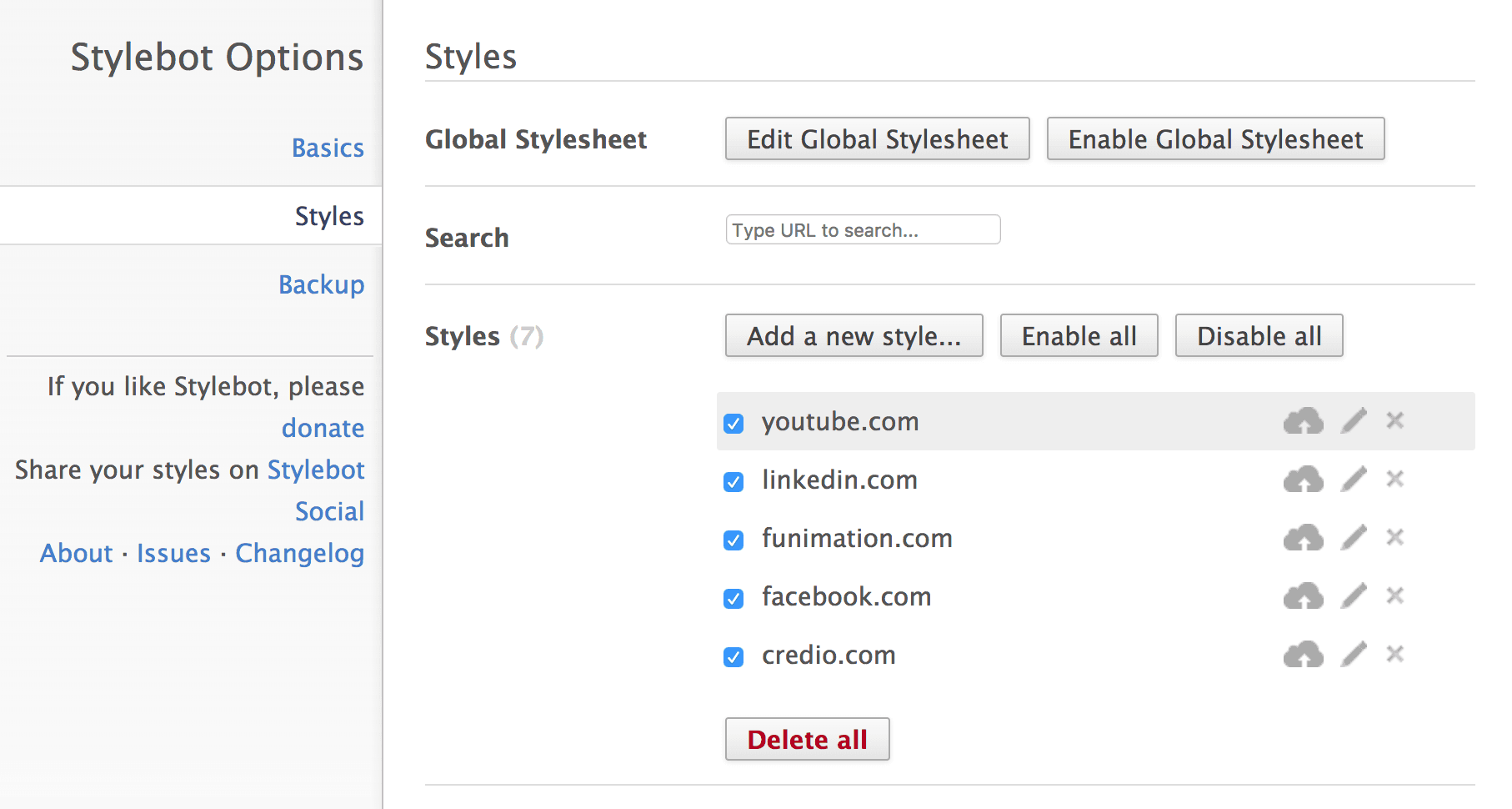Disable the youtube.com style checkbox
1512x809 pixels.
(733, 424)
